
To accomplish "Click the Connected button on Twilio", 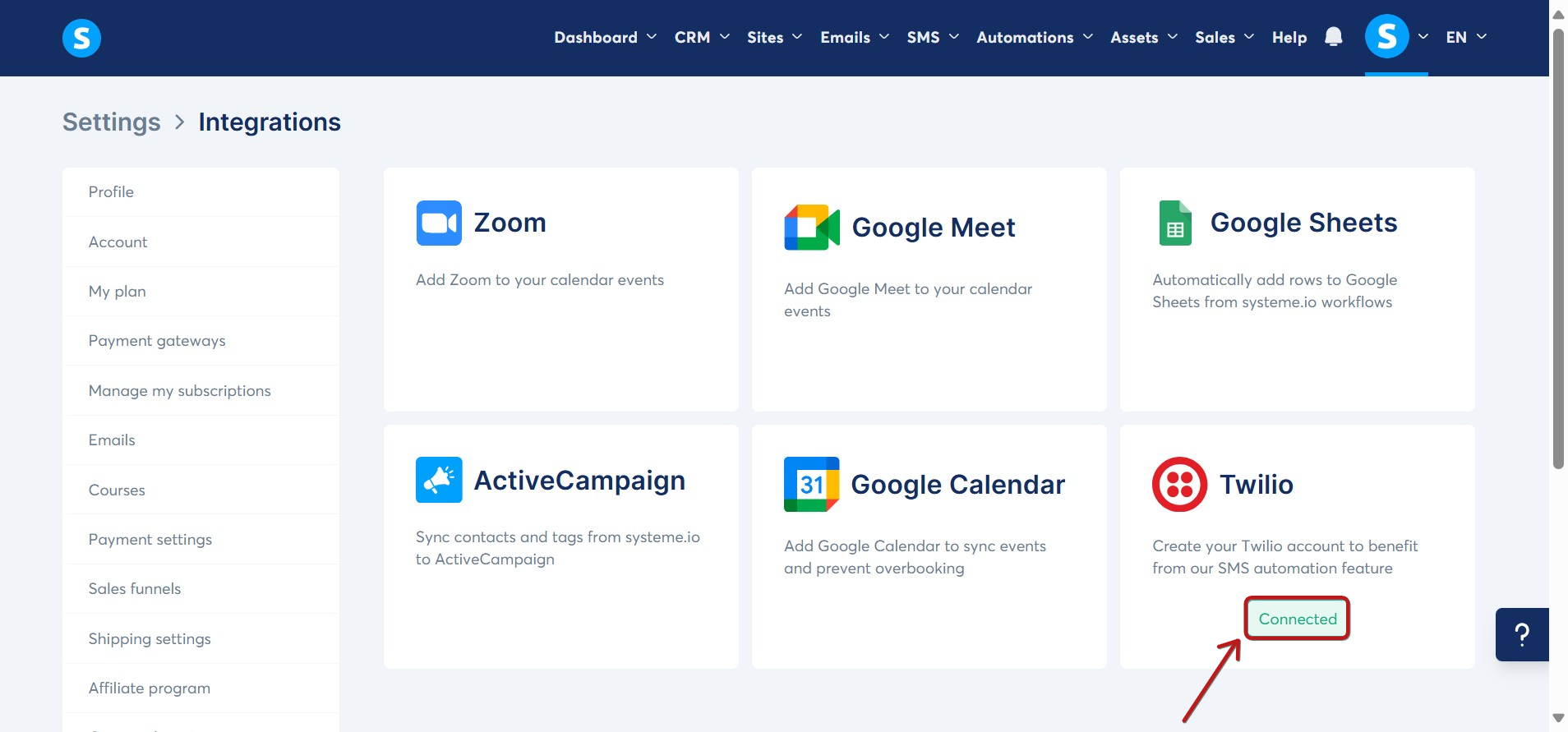I will [x=1298, y=619].
